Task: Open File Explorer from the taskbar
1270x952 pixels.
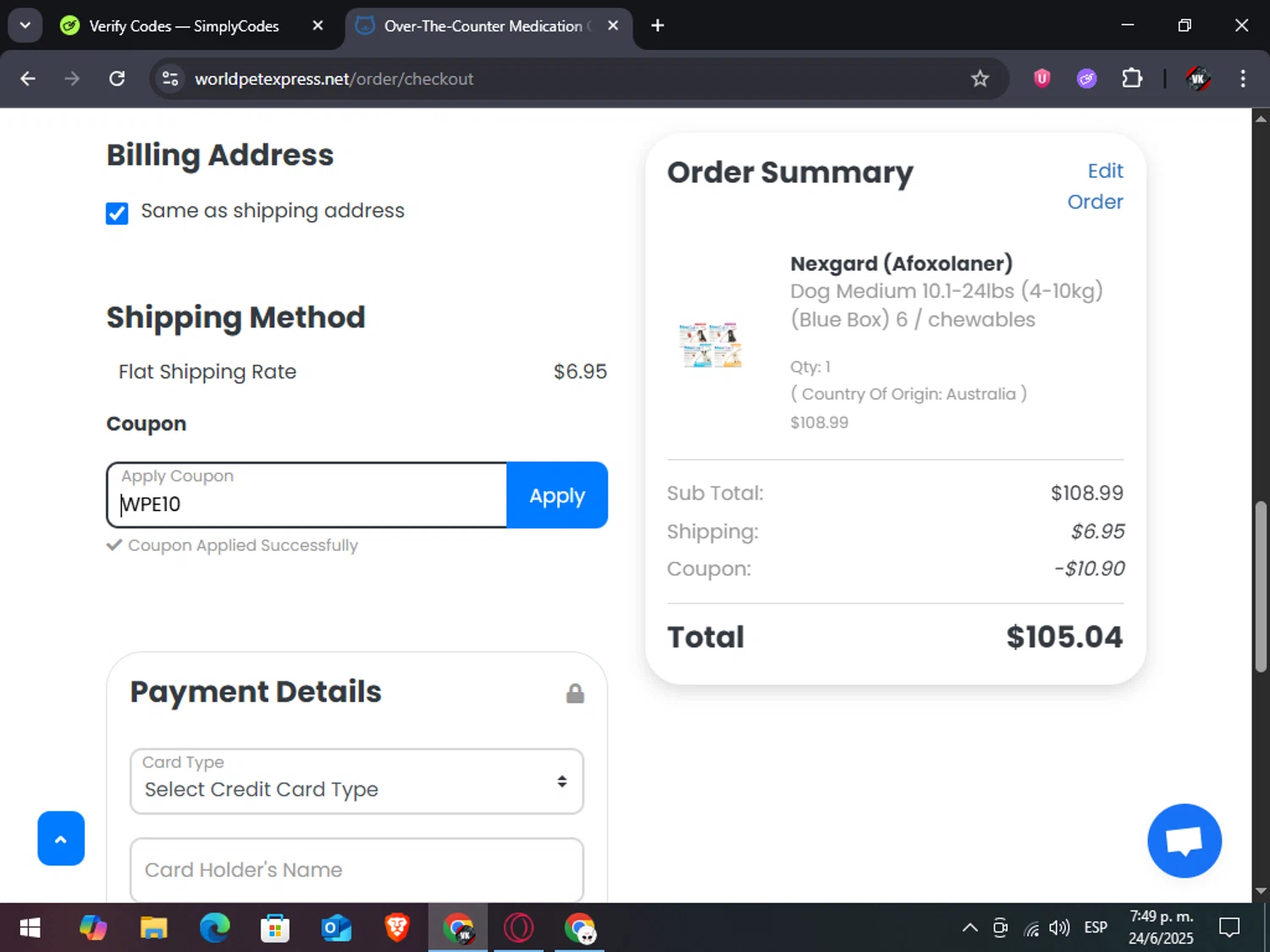Action: [x=154, y=928]
